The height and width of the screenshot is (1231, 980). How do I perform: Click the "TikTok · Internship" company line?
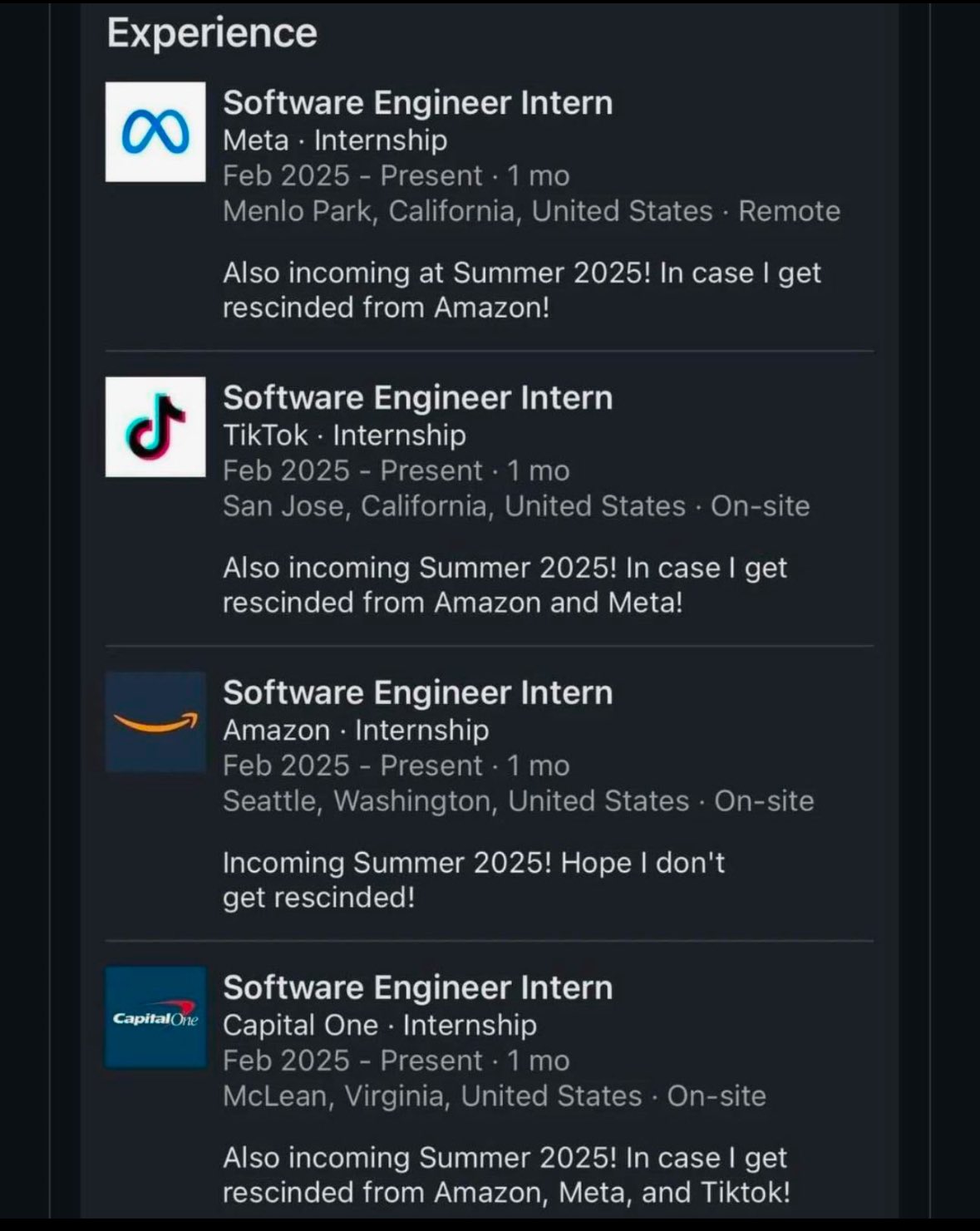pos(344,436)
